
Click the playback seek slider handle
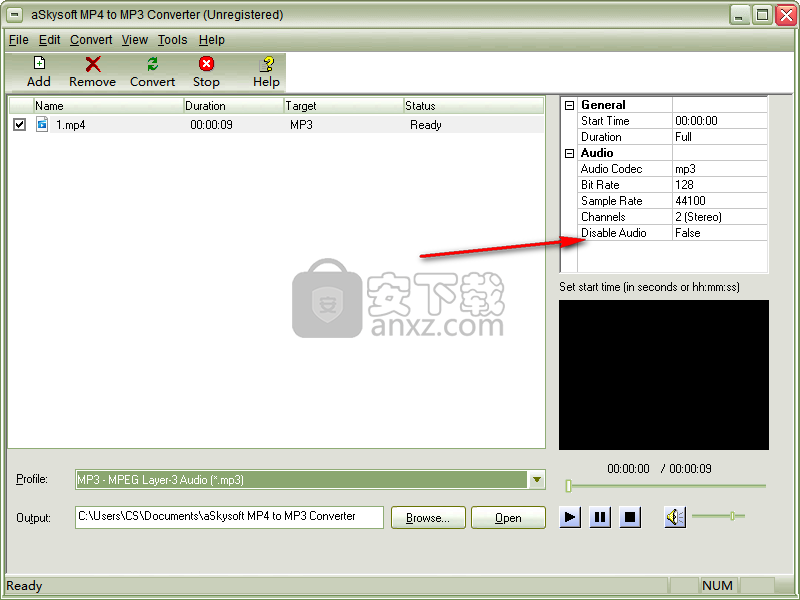[x=568, y=486]
